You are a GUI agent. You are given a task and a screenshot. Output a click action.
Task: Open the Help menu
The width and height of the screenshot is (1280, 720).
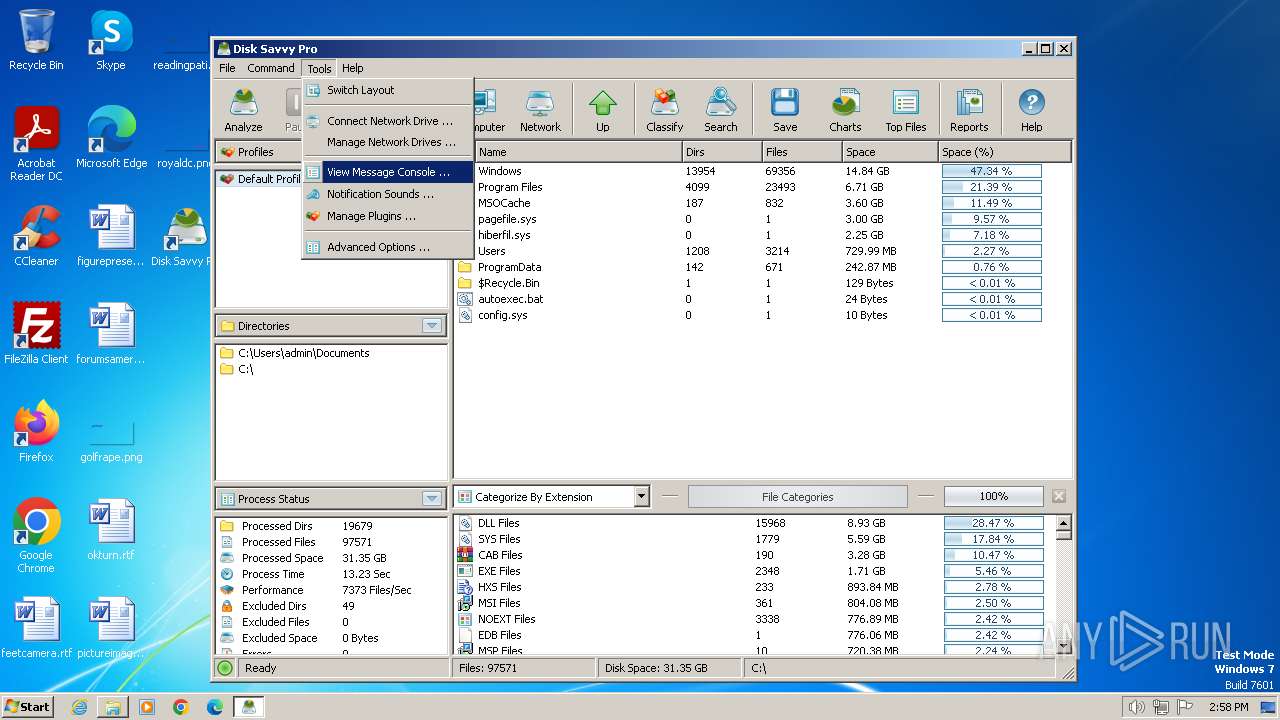pyautogui.click(x=352, y=68)
